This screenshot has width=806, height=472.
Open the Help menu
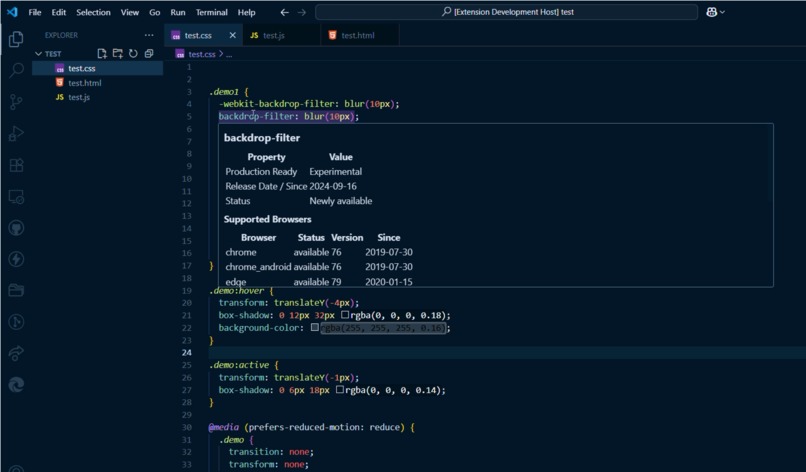click(x=246, y=12)
